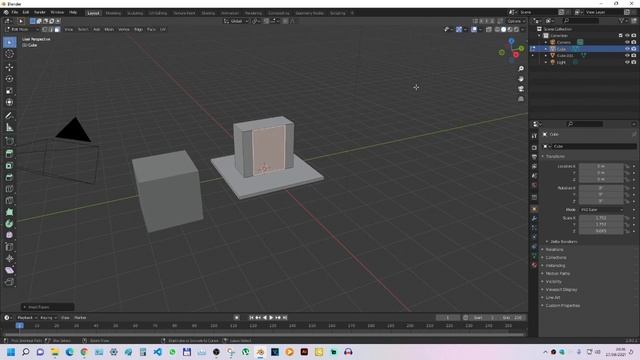Open the Edit menu
The image size is (640, 360).
26,12
